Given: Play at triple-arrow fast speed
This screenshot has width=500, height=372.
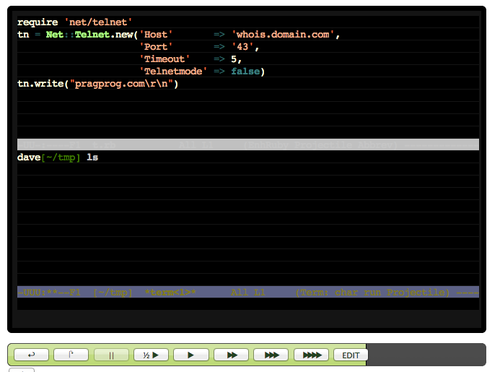Looking at the screenshot, I should tap(271, 355).
